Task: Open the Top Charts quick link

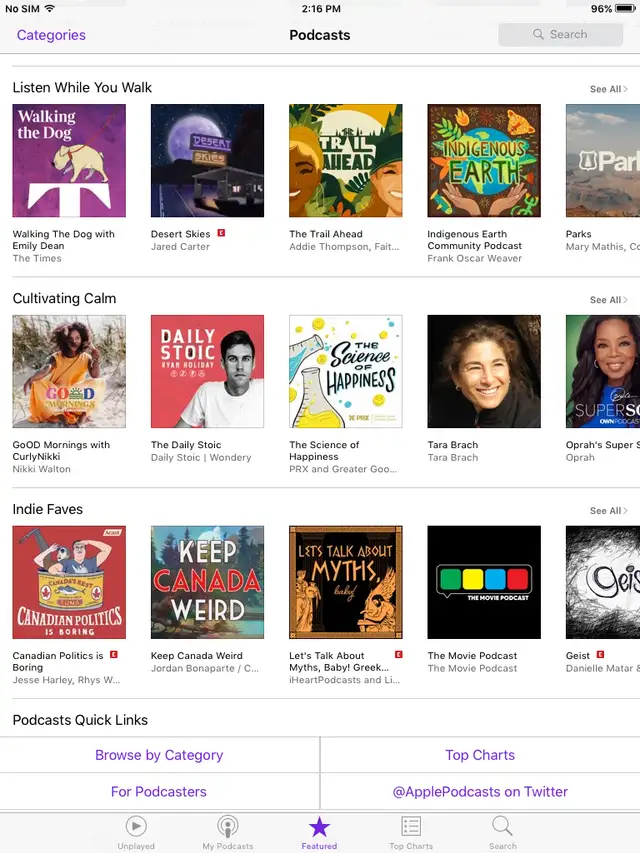Action: [480, 755]
